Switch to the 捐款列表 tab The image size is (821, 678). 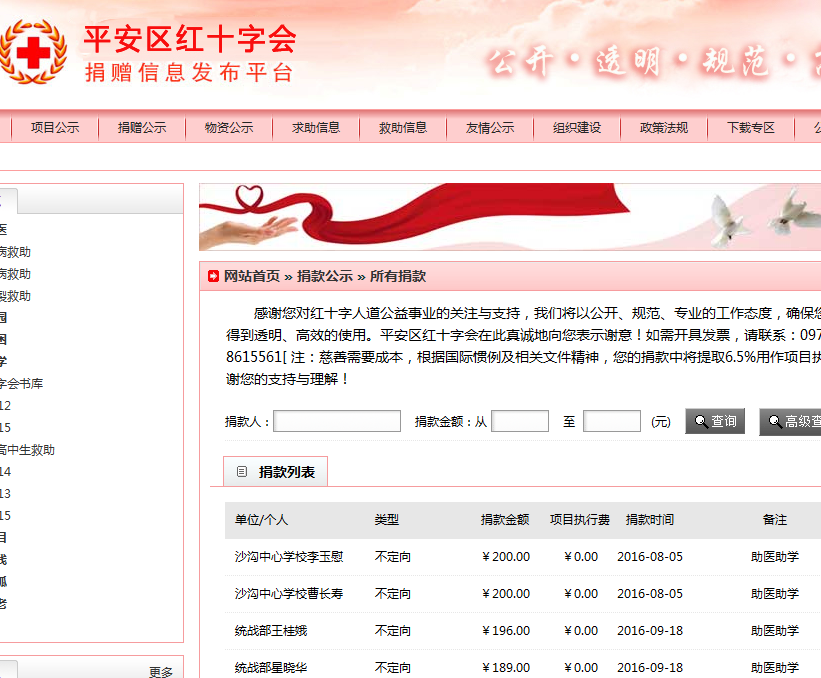(x=286, y=472)
